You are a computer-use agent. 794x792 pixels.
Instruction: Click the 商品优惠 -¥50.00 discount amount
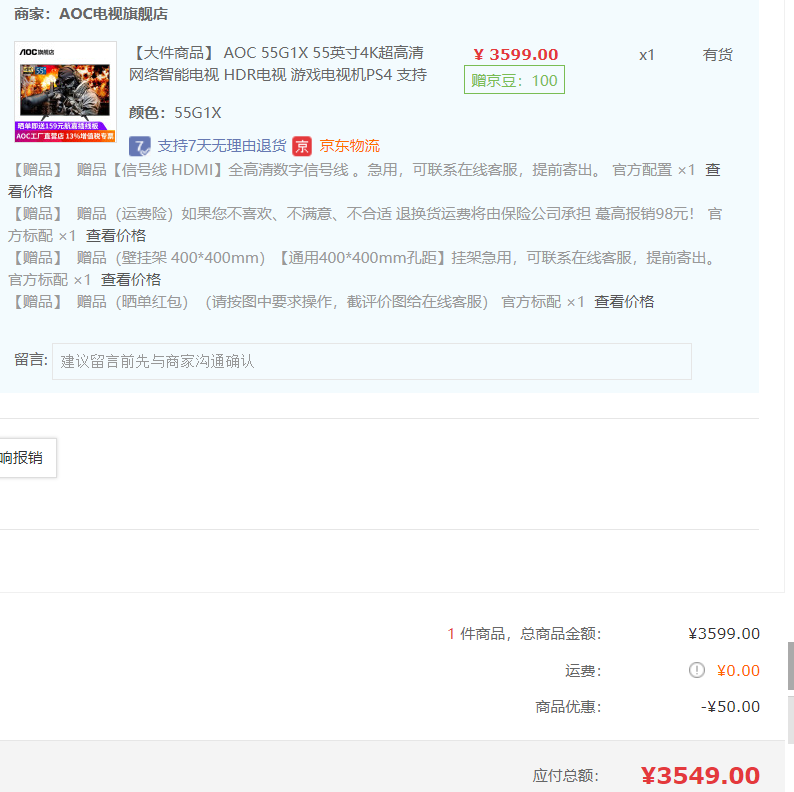click(x=730, y=706)
